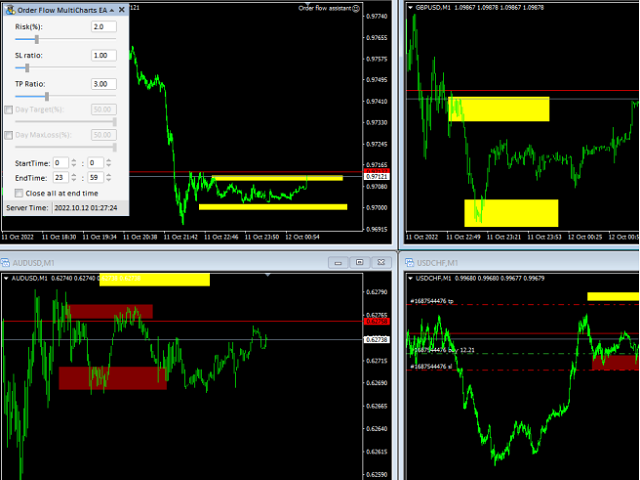The height and width of the screenshot is (480, 640).
Task: Click the AUDUSD,M1 window title text
Action: [x=33, y=263]
